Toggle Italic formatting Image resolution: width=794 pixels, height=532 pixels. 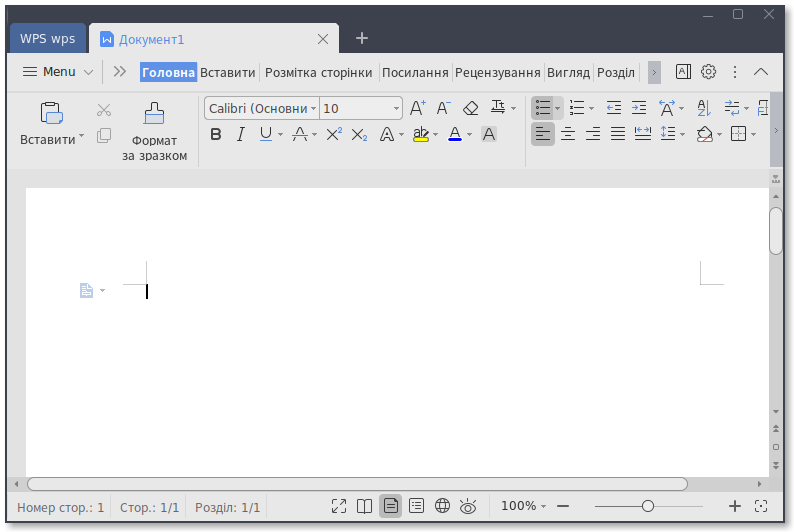click(x=241, y=134)
